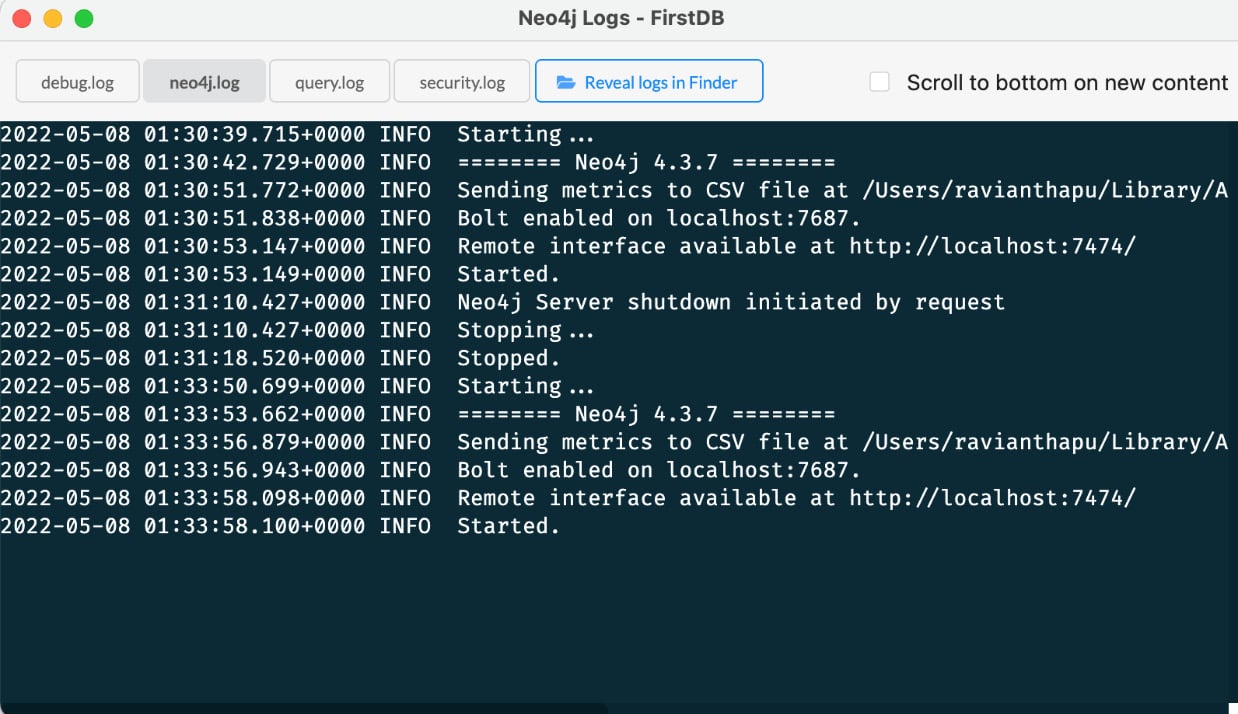Switch to the debug.log tab

point(78,82)
